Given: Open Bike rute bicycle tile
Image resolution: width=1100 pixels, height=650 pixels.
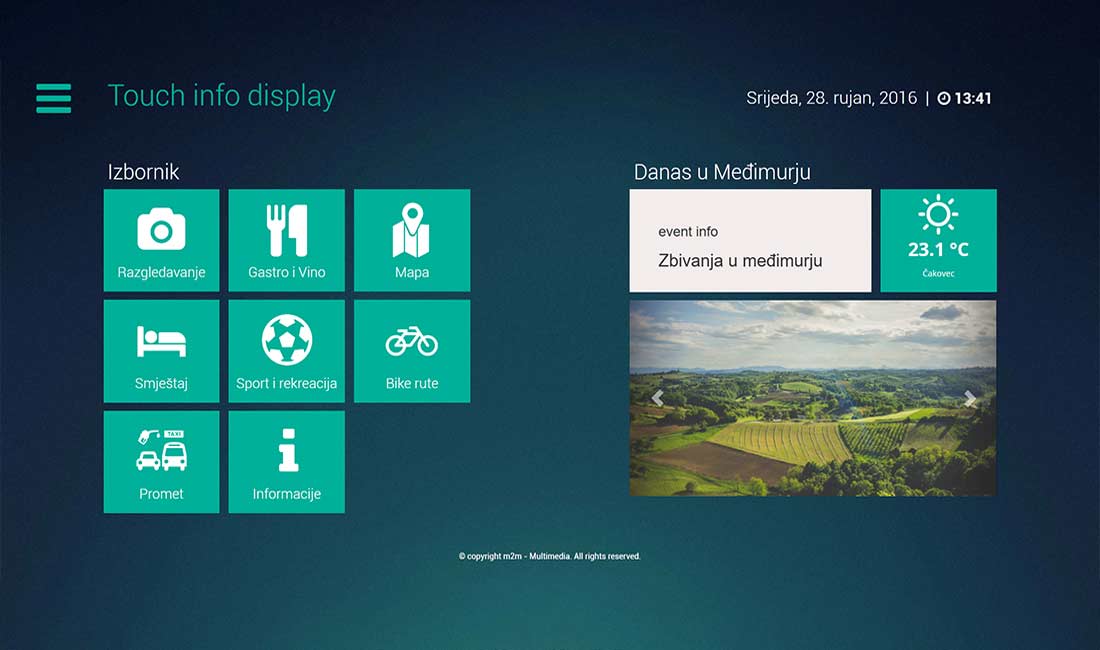Looking at the screenshot, I should tap(412, 351).
